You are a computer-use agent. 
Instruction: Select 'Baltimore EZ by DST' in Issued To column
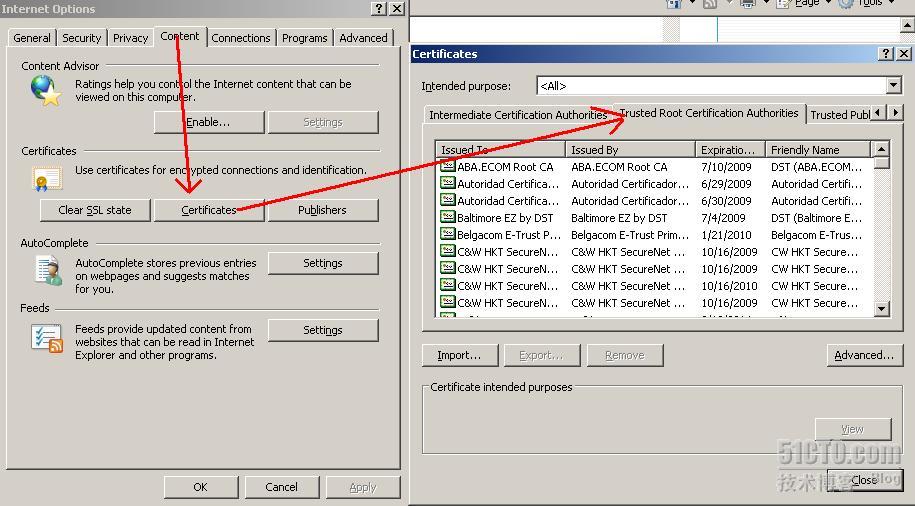[505, 218]
